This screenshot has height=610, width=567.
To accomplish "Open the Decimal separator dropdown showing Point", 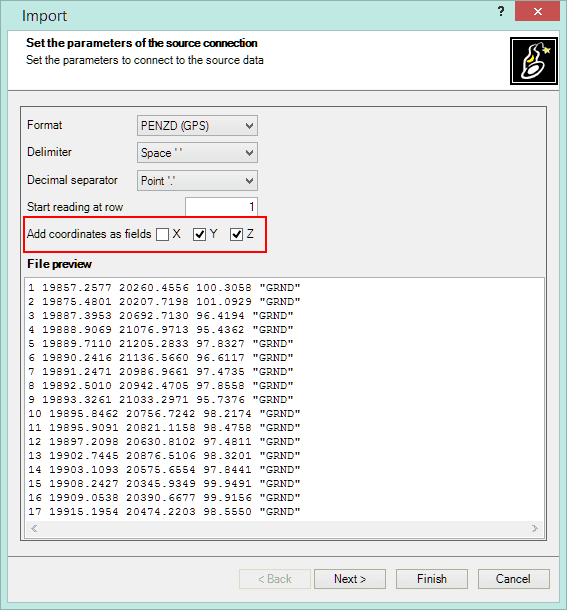I will click(x=197, y=181).
